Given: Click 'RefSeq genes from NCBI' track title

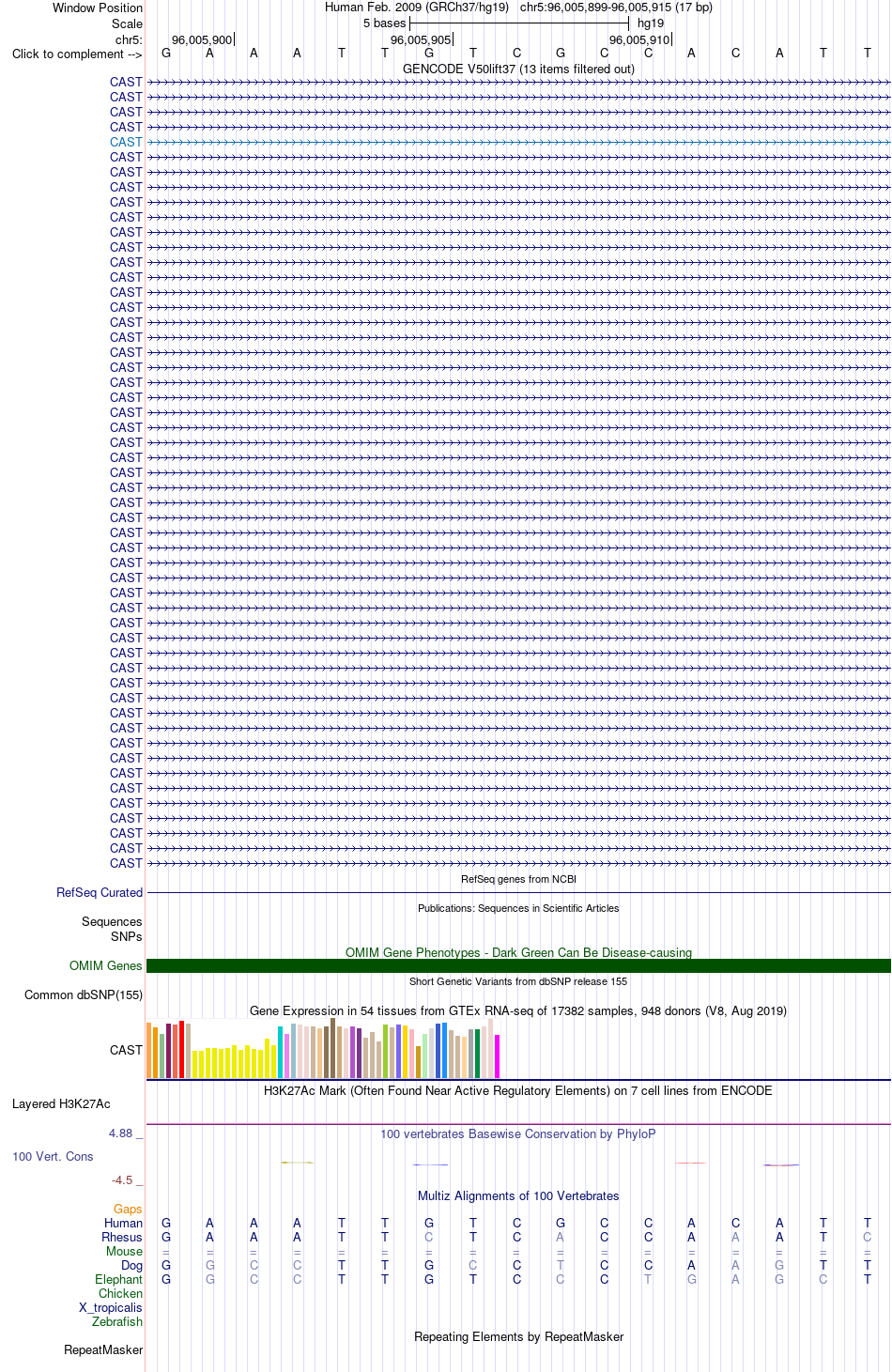Looking at the screenshot, I should coord(518,880).
